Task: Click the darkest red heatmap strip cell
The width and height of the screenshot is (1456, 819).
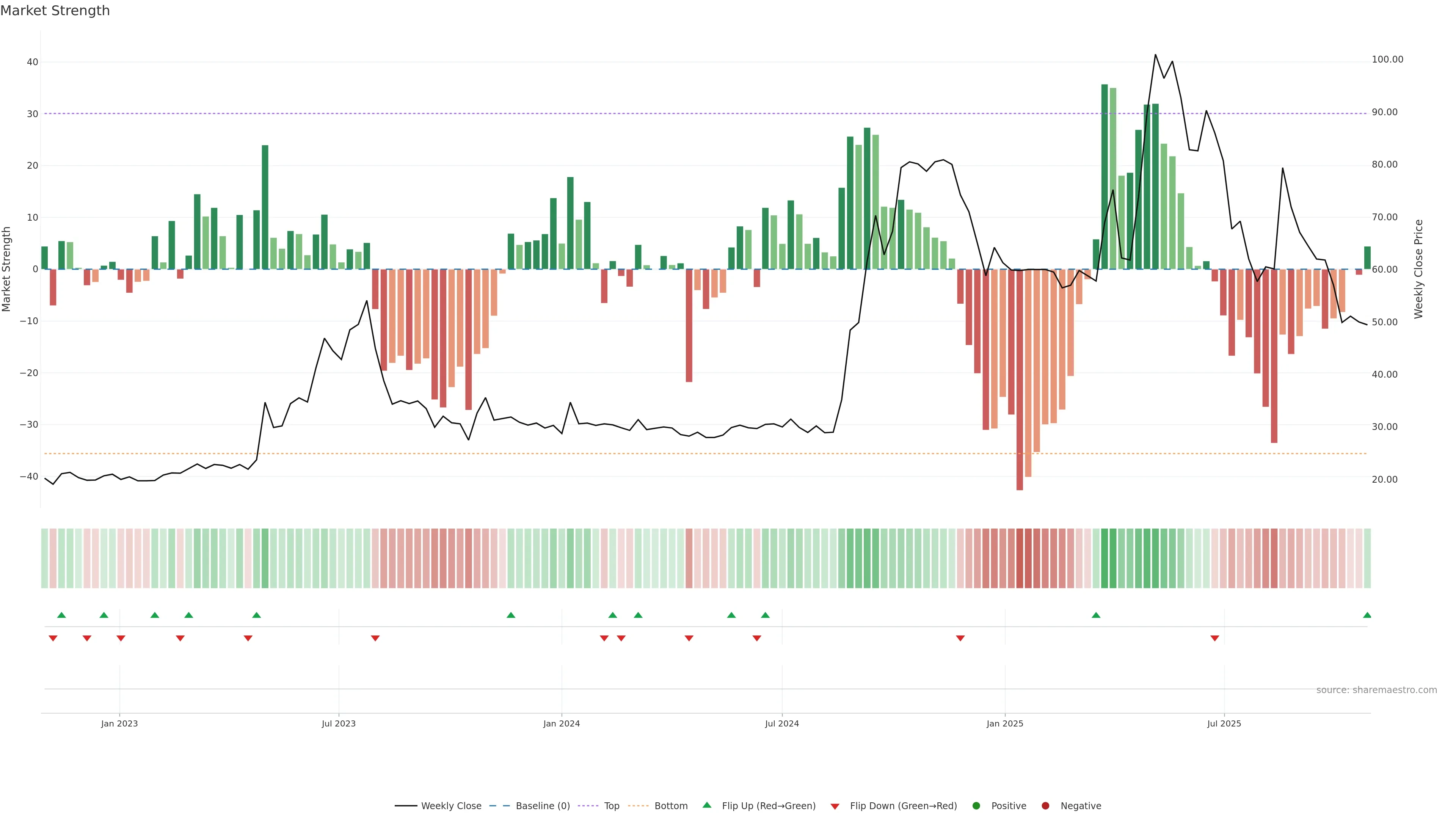Action: point(1020,559)
